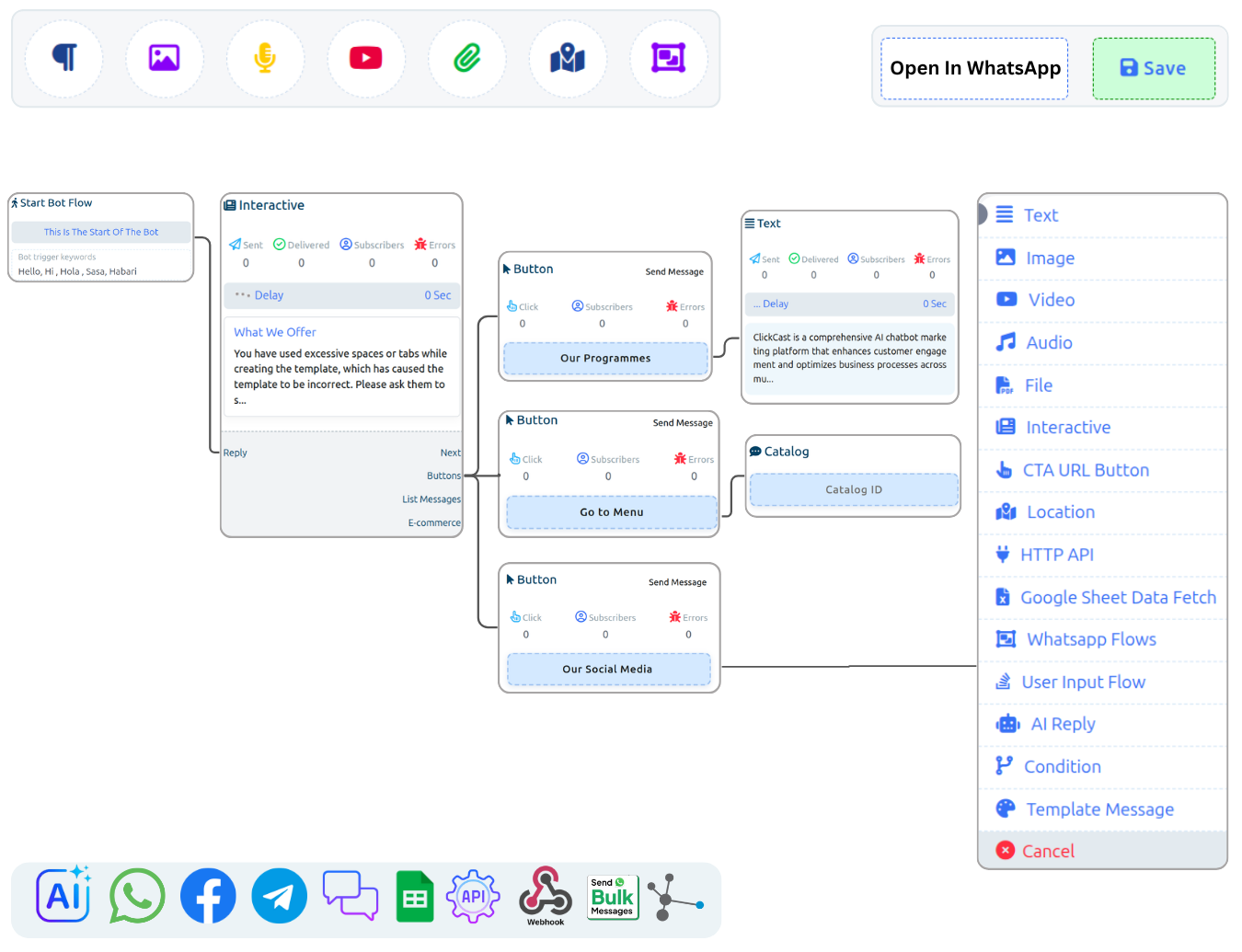Save the bot flow

pos(1154,68)
